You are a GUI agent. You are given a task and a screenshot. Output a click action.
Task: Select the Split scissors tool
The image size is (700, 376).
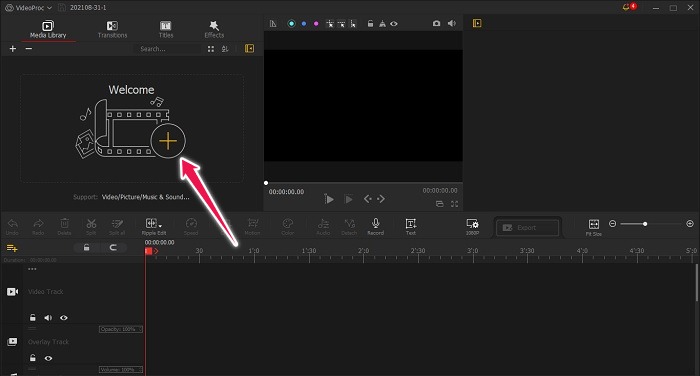coord(91,226)
